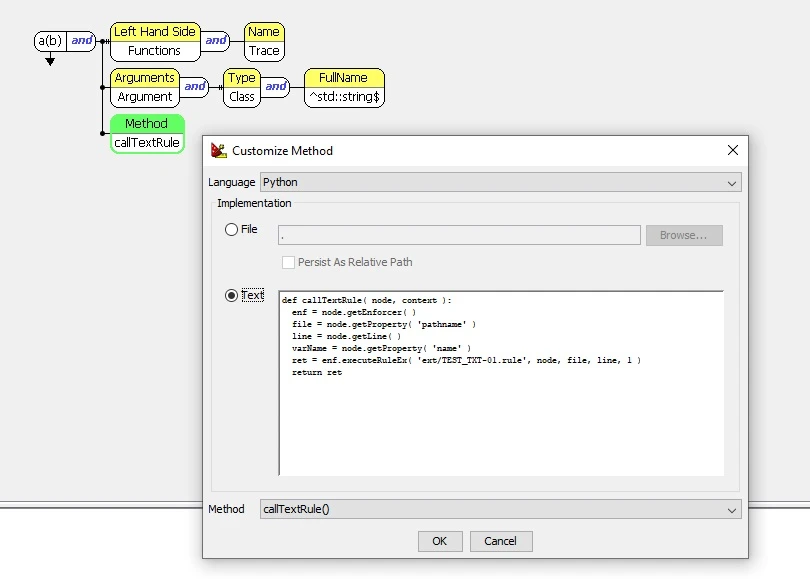
Task: Open the Method dropdown showing callTextRule()
Action: click(501, 509)
